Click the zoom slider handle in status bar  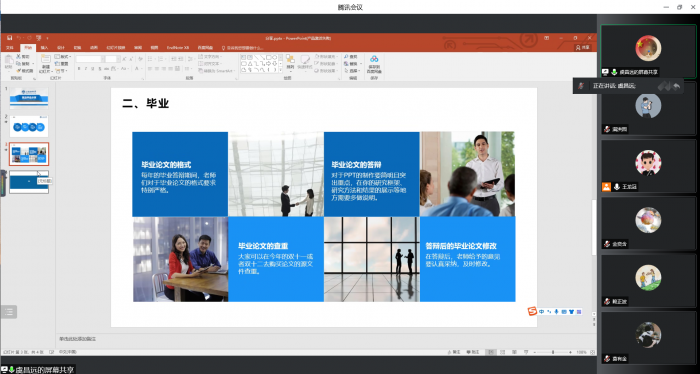coord(553,352)
